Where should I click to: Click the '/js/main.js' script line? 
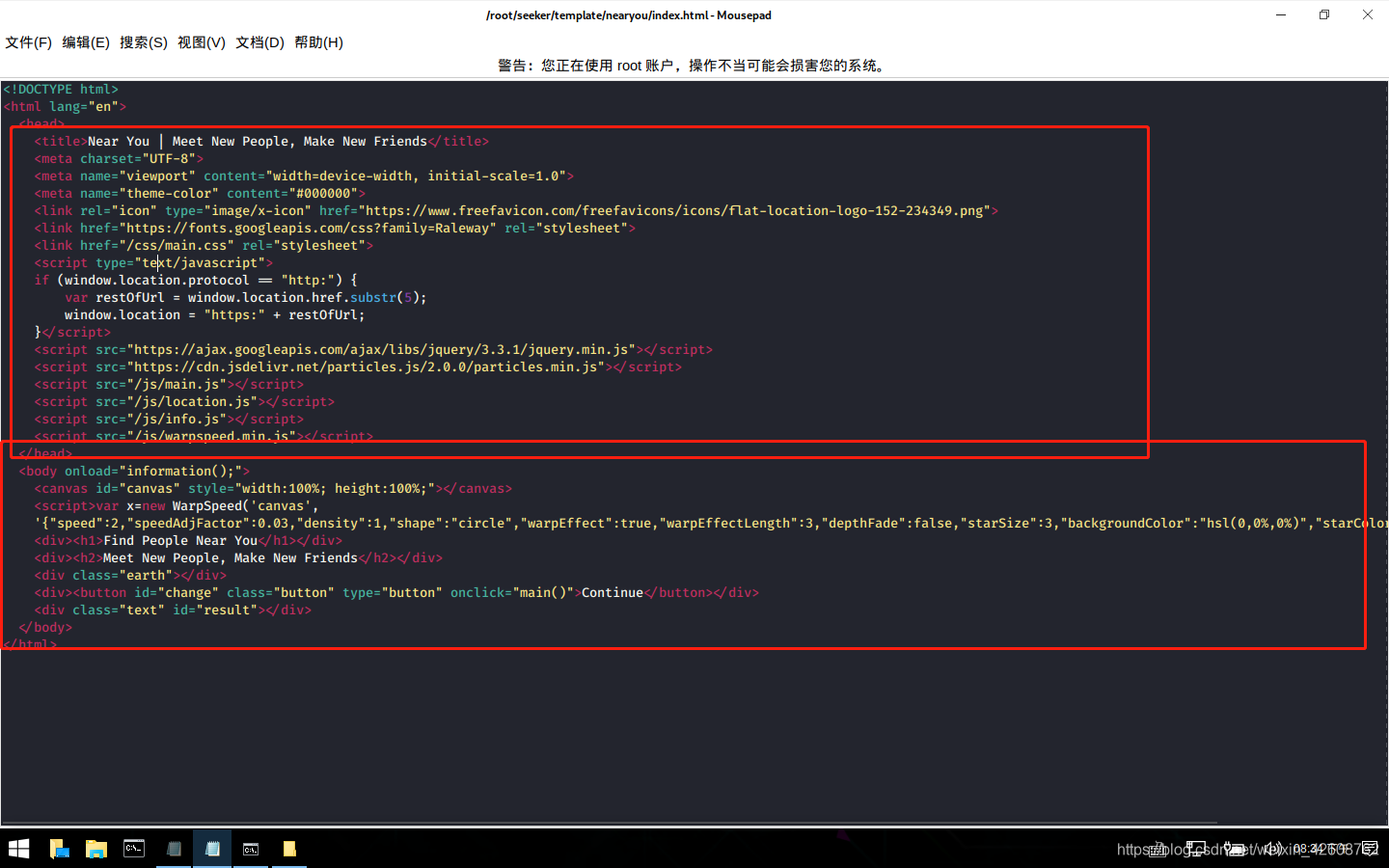point(169,385)
